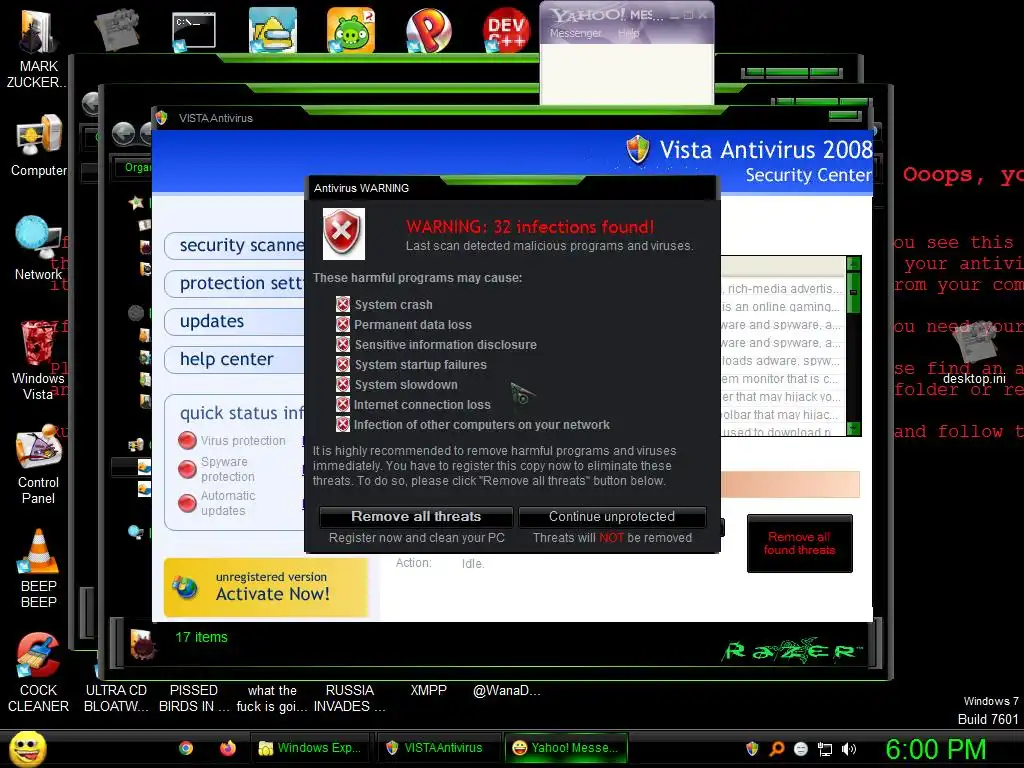
Task: Open the Organize menu in Explorer window
Action: pos(136,167)
